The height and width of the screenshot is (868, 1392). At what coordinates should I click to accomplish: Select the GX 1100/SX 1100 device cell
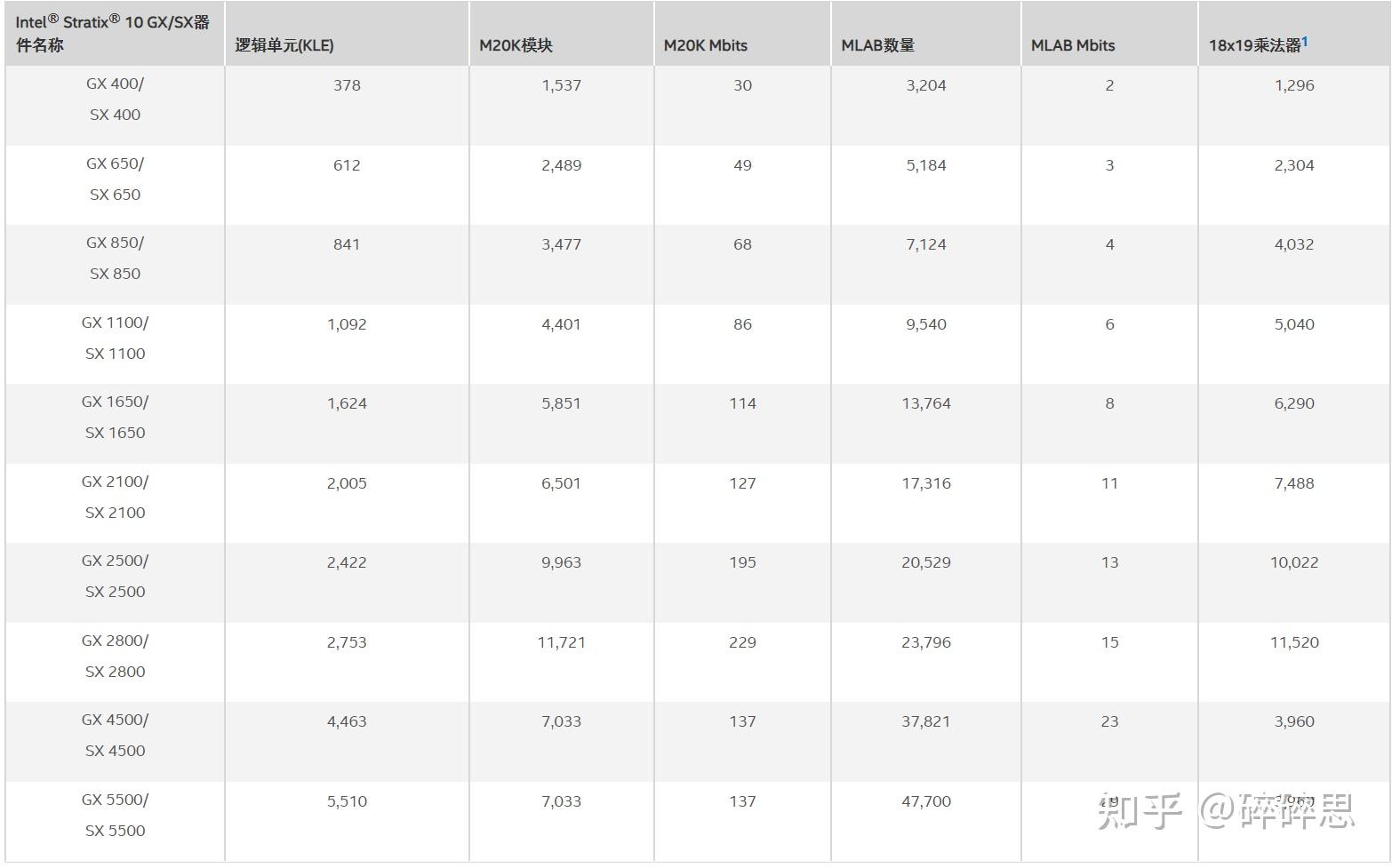[115, 338]
